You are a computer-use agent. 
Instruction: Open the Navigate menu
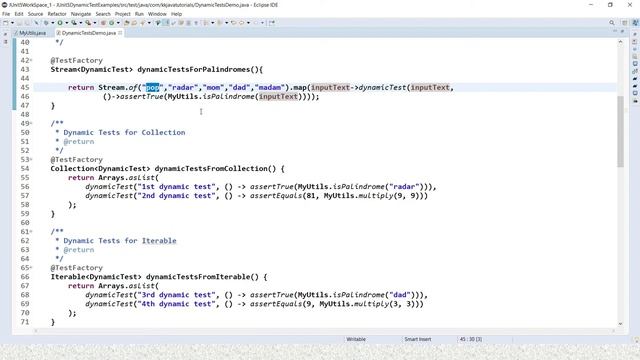click(x=81, y=14)
